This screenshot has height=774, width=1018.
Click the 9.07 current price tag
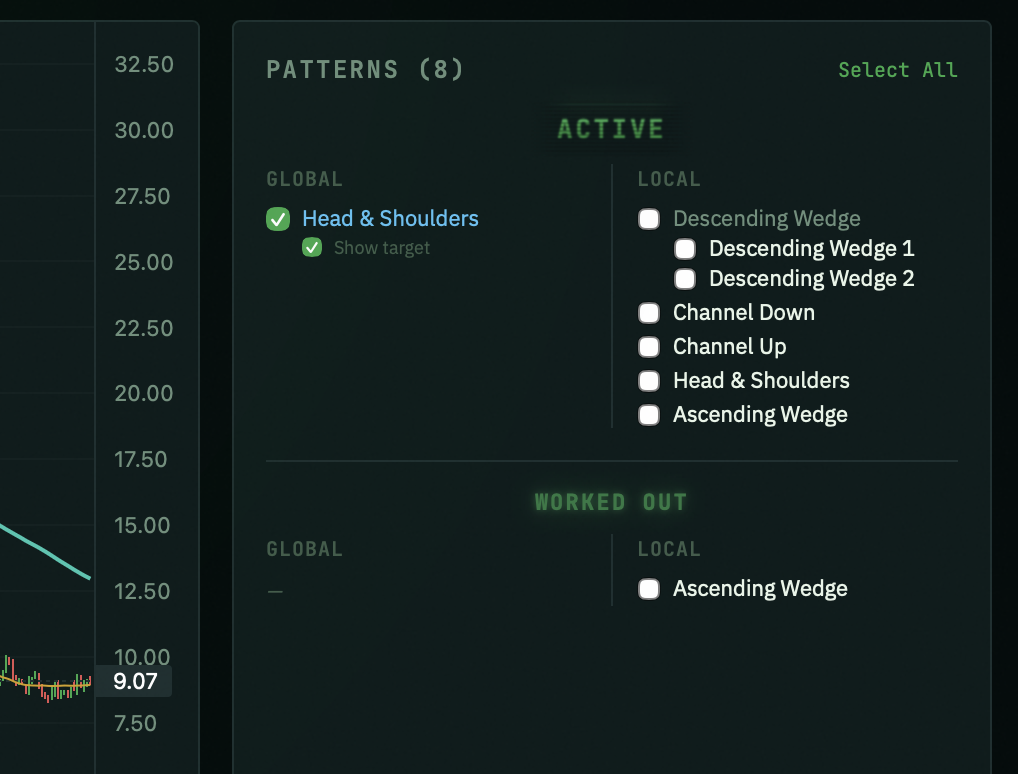135,682
